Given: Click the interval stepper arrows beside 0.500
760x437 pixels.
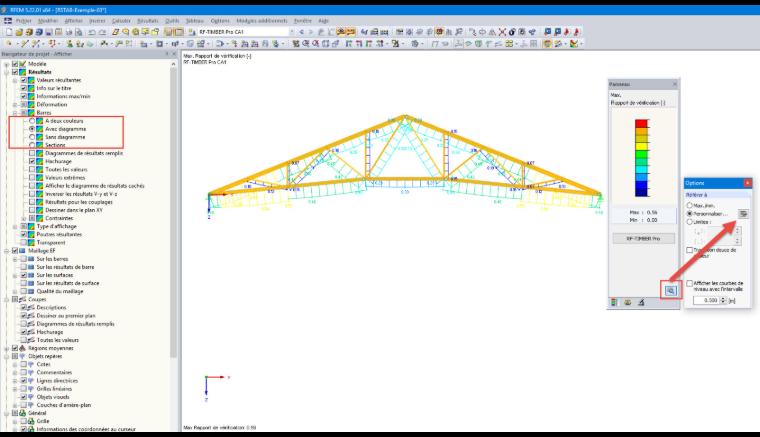Looking at the screenshot, I should coord(723,300).
